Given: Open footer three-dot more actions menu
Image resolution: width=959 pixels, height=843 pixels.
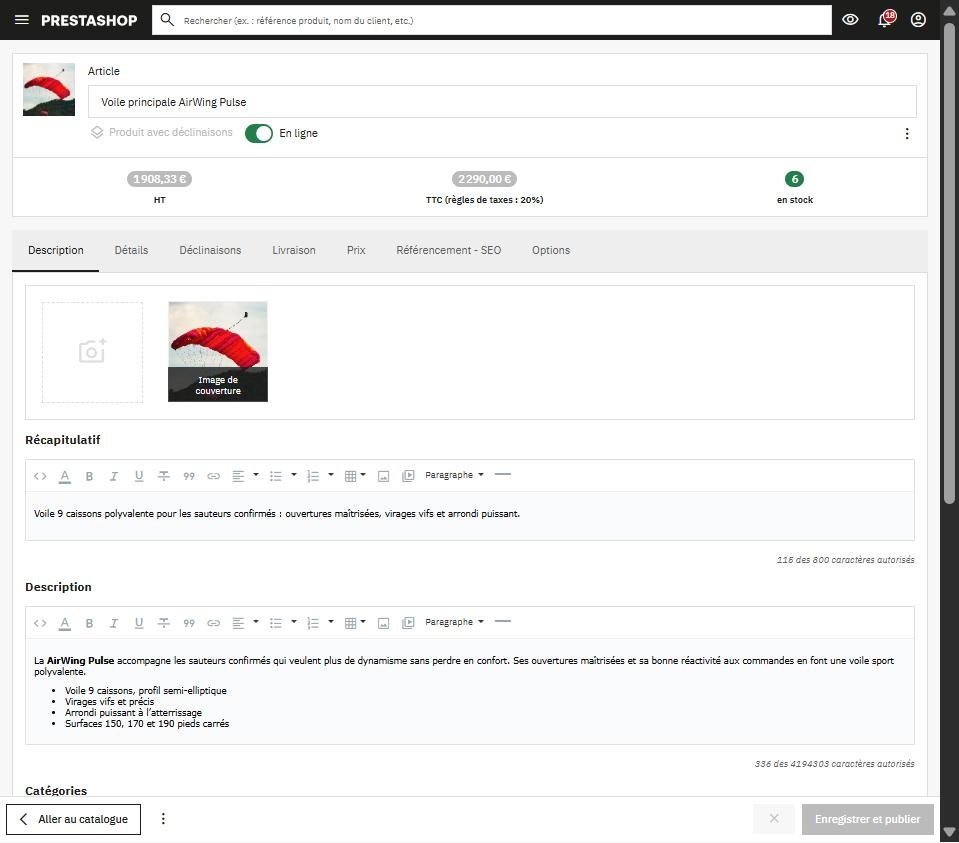Looking at the screenshot, I should [x=163, y=819].
